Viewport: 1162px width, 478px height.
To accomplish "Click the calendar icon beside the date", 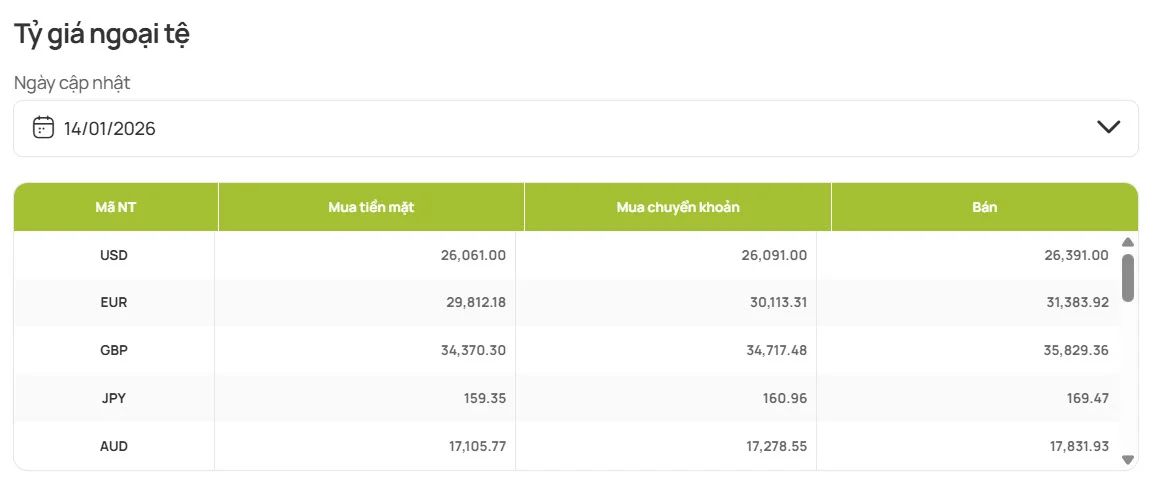I will (43, 127).
